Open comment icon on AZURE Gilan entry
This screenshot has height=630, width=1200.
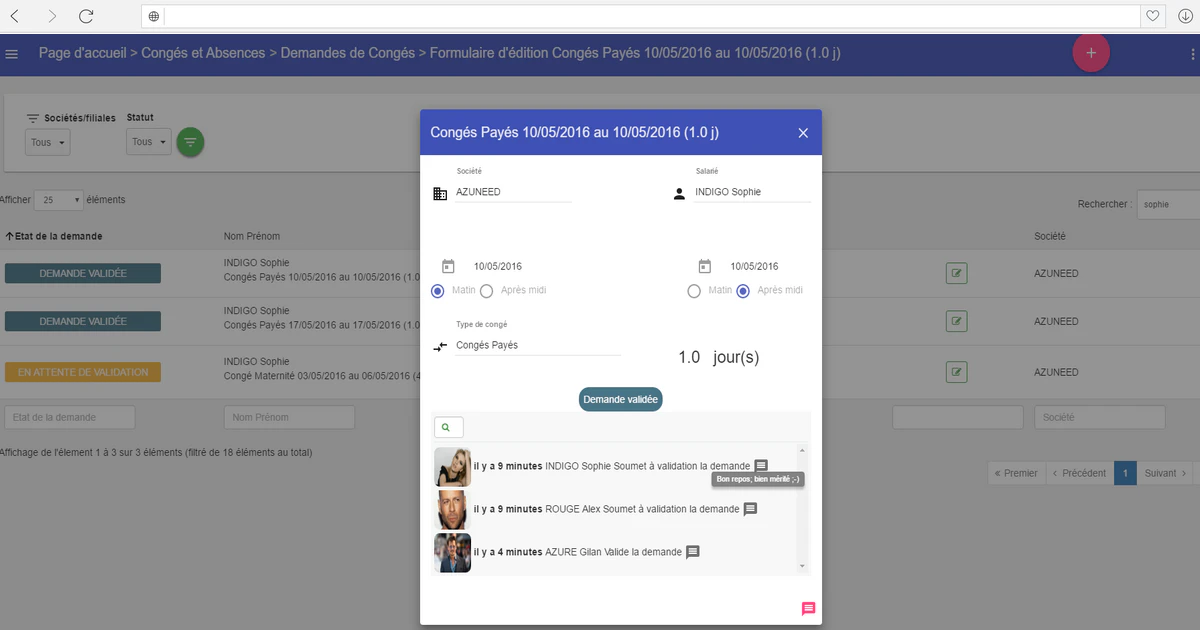(x=692, y=552)
